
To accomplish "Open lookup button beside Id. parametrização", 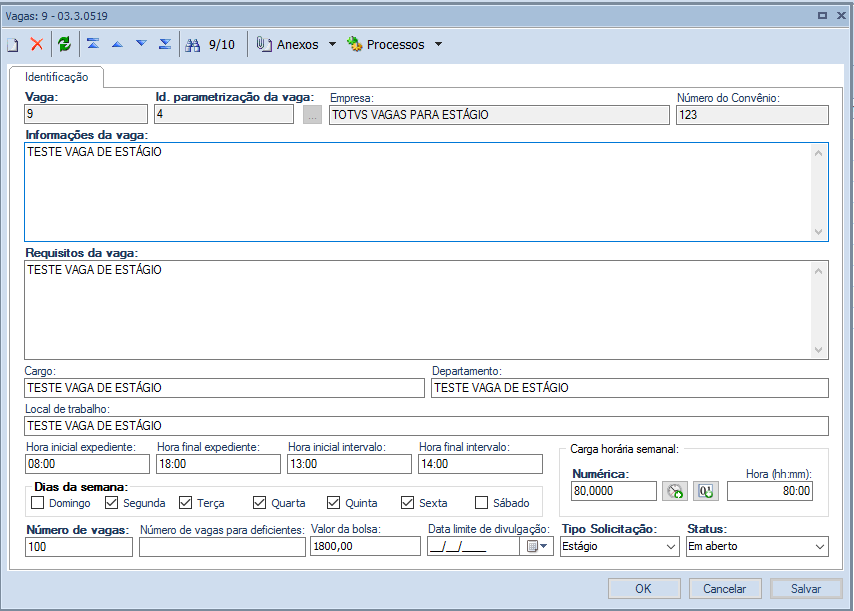I will [312, 115].
